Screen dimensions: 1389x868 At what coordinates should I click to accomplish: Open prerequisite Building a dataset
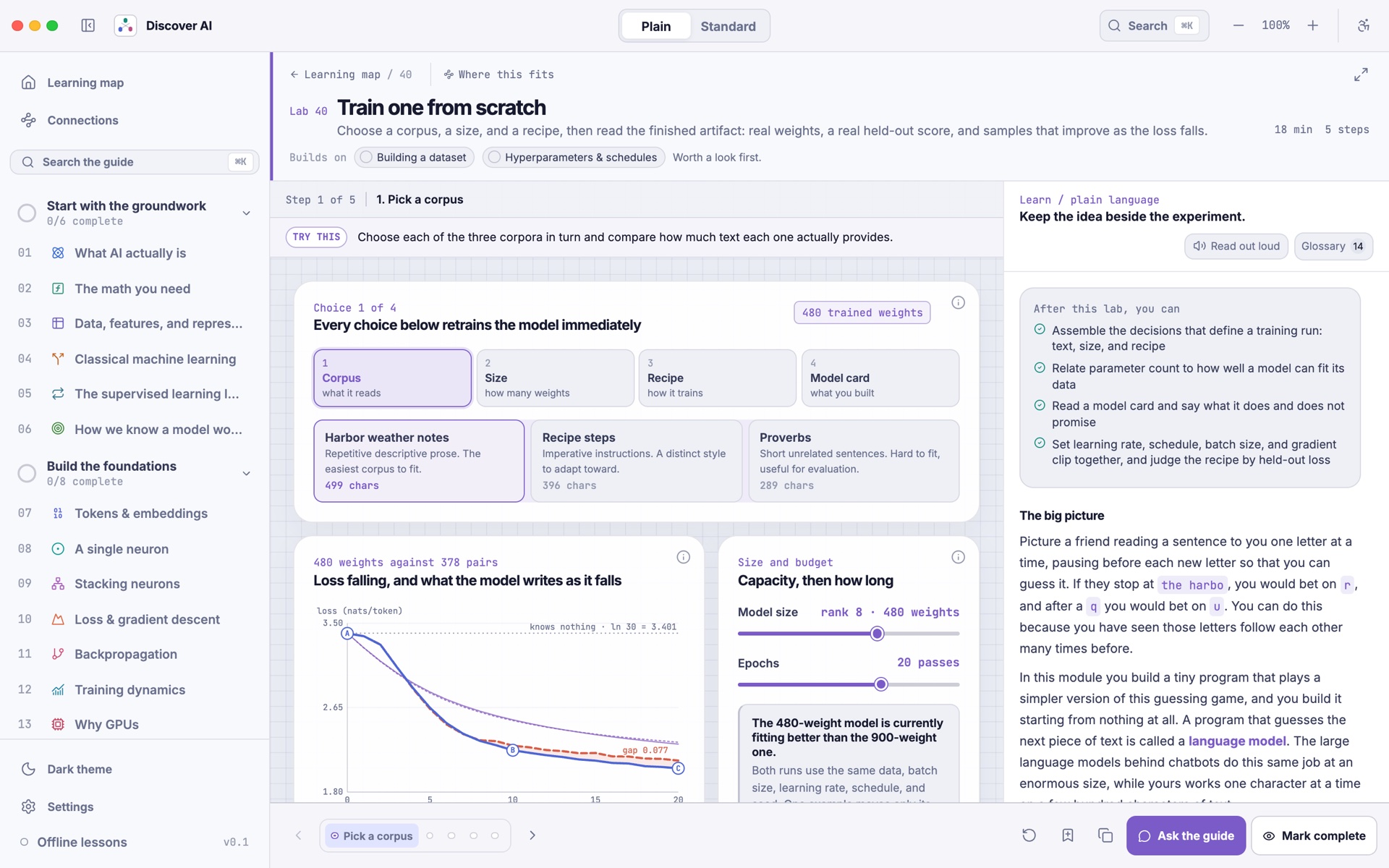click(415, 157)
